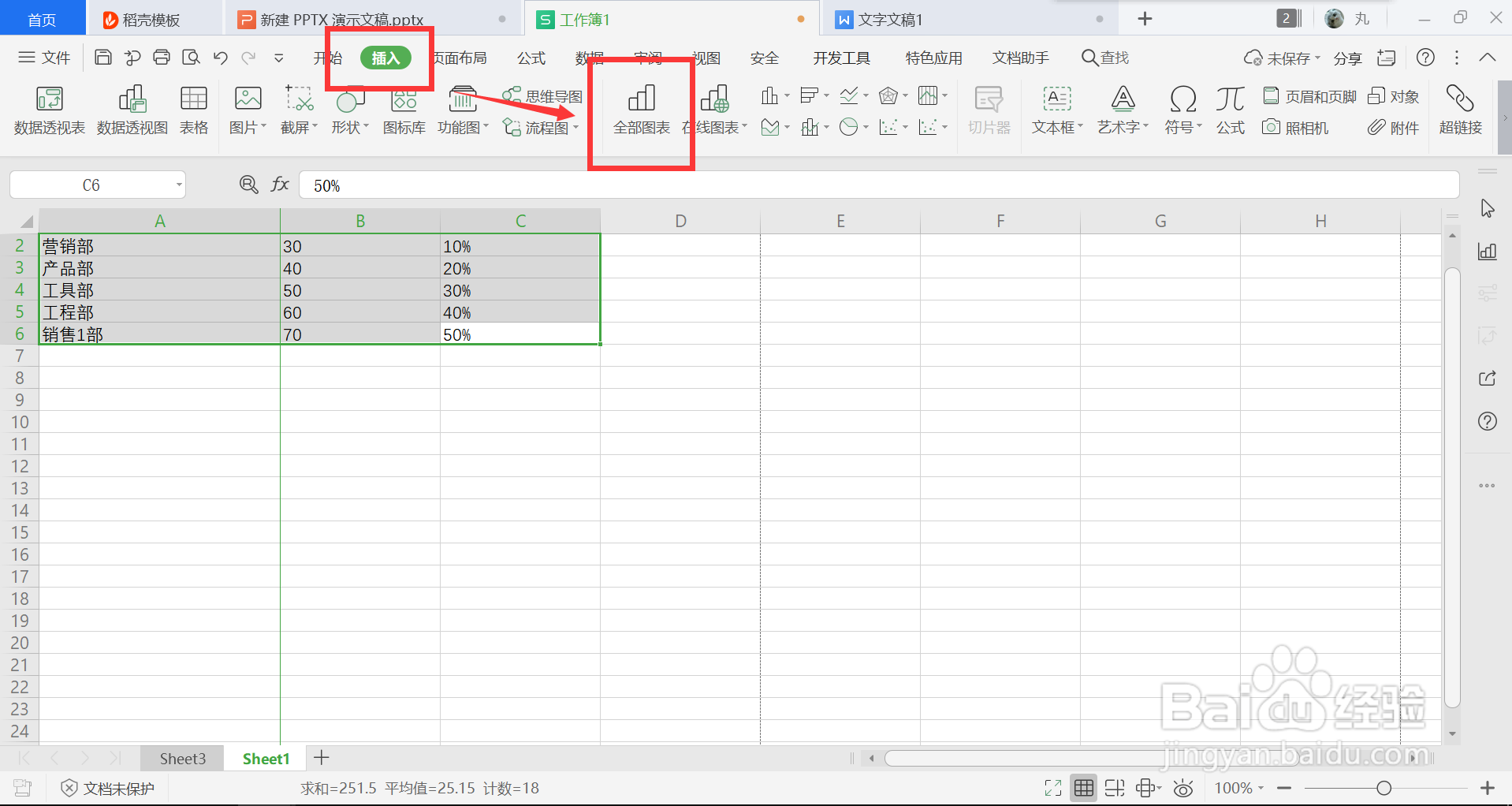Click the print icon in quick access toolbar

click(x=162, y=58)
